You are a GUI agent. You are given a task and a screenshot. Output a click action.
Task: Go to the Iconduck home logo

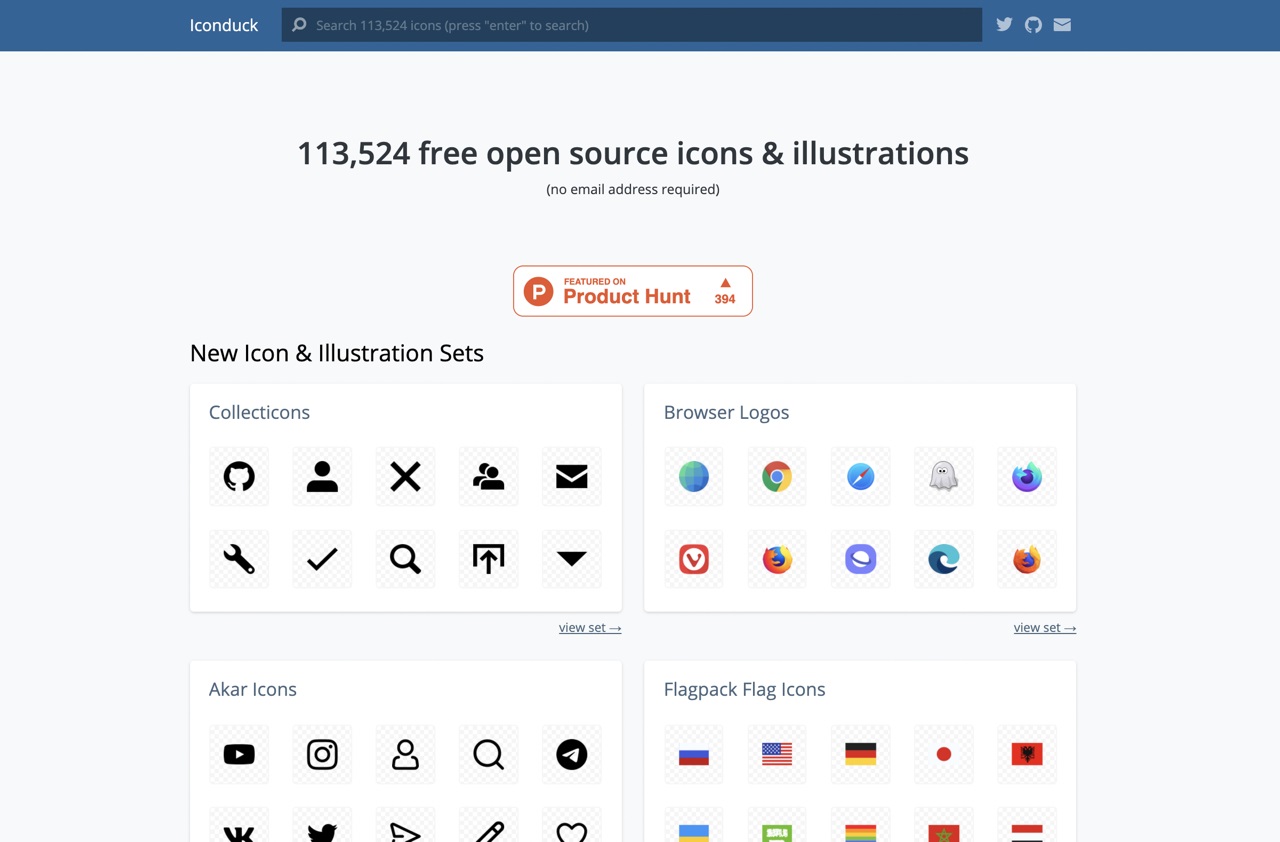(x=224, y=25)
